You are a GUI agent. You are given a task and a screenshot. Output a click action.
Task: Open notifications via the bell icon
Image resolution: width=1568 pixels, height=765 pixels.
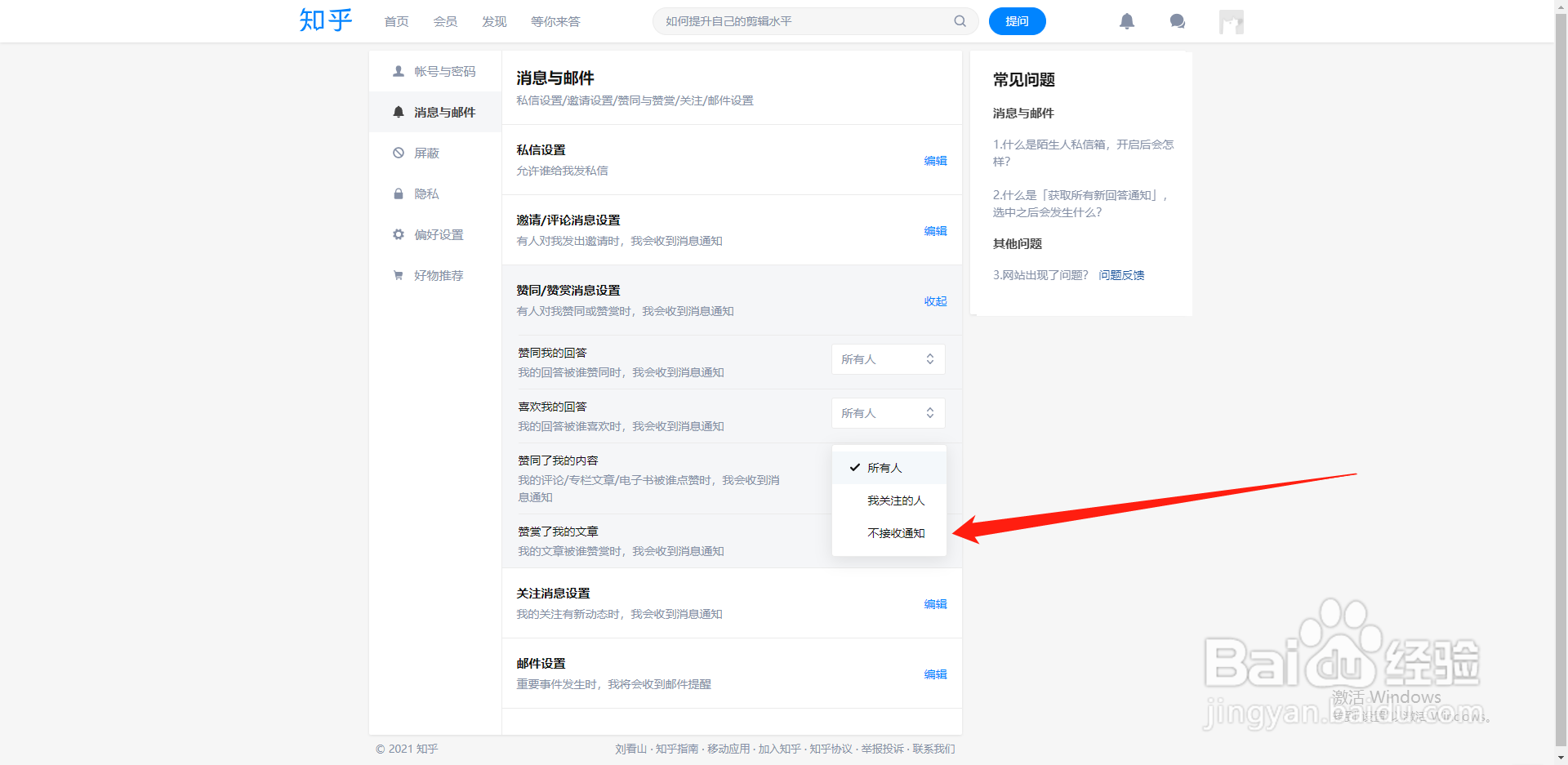pos(1126,21)
